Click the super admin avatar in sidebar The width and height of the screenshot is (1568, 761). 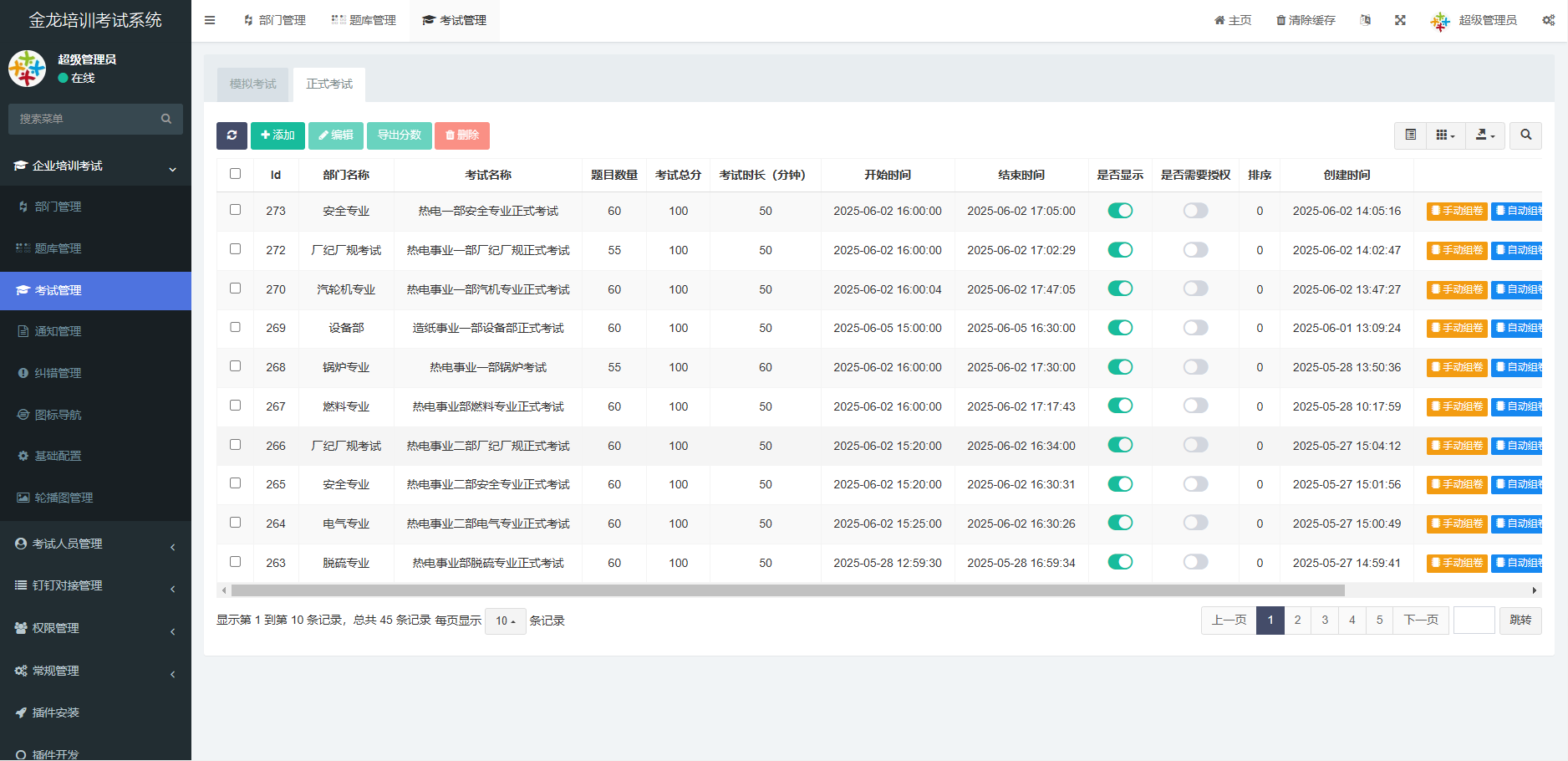pos(27,69)
